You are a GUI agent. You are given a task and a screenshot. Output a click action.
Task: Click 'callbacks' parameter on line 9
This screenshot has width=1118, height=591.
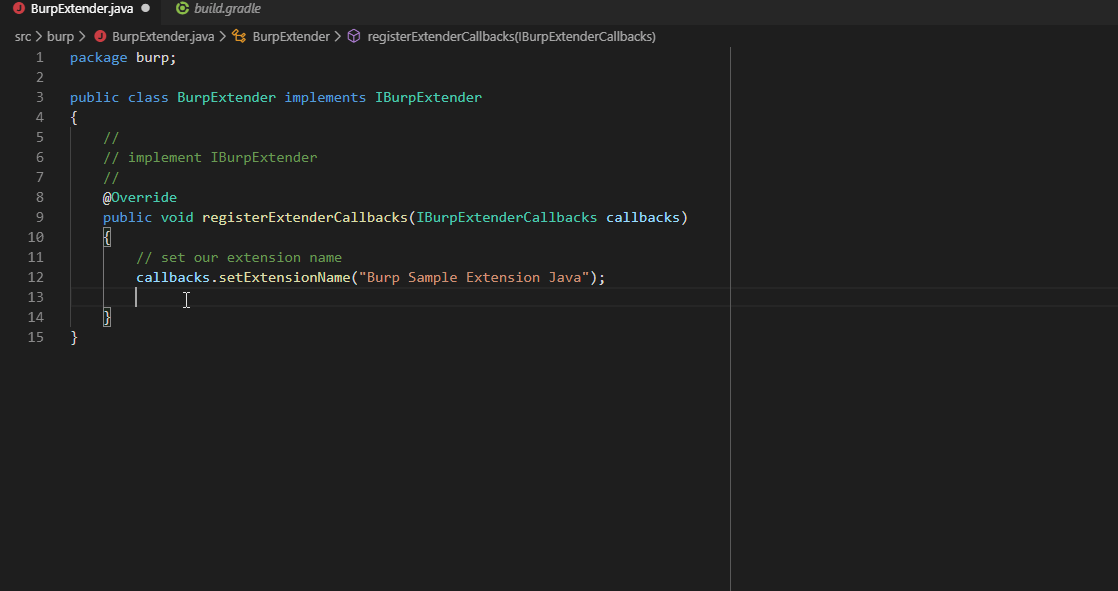click(642, 217)
